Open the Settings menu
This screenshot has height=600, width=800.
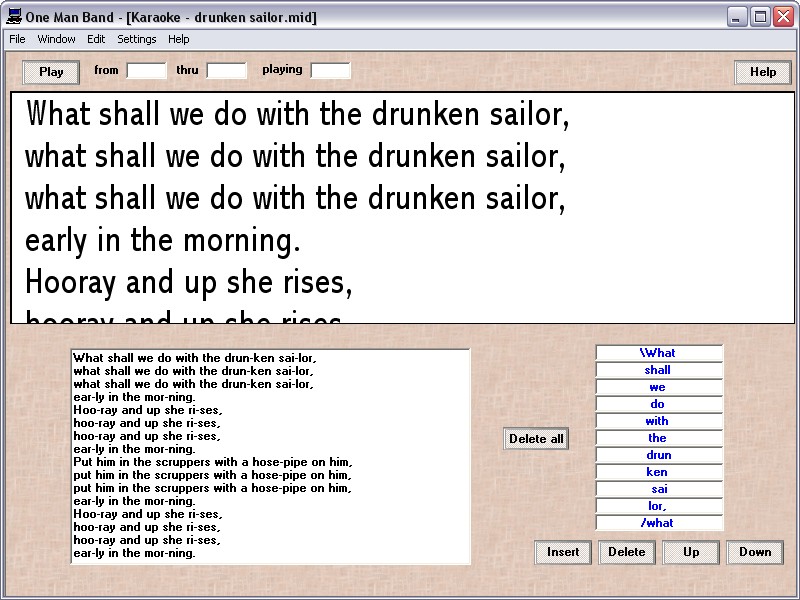click(x=137, y=39)
